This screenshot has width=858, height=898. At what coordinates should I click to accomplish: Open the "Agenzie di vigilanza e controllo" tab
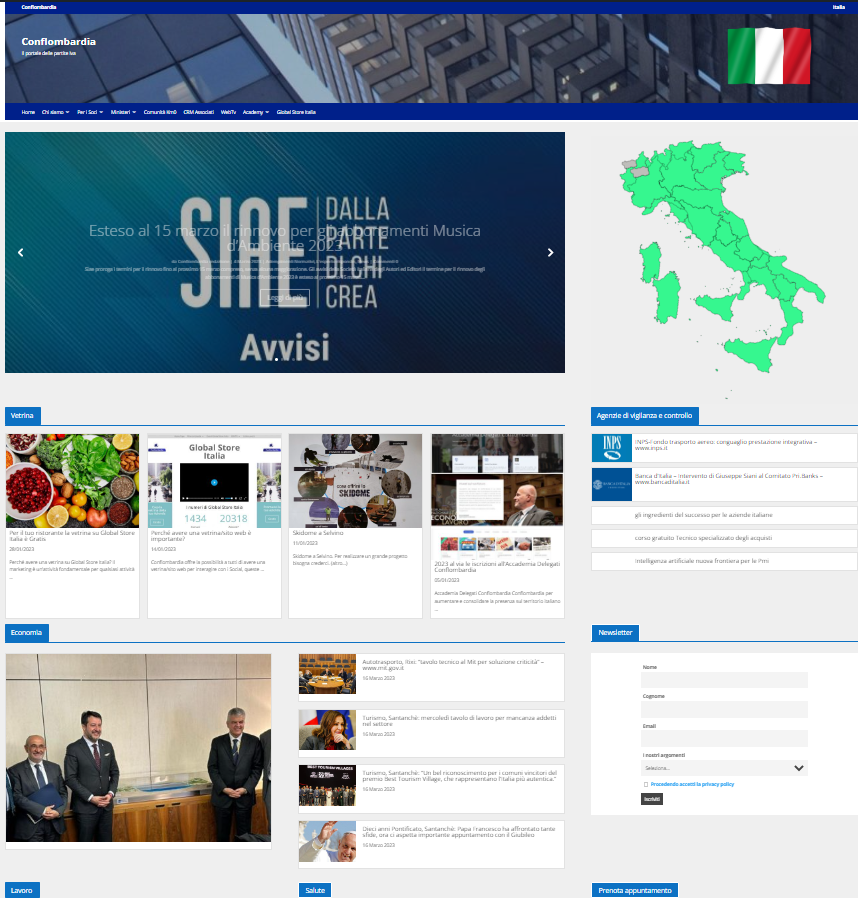tap(644, 416)
